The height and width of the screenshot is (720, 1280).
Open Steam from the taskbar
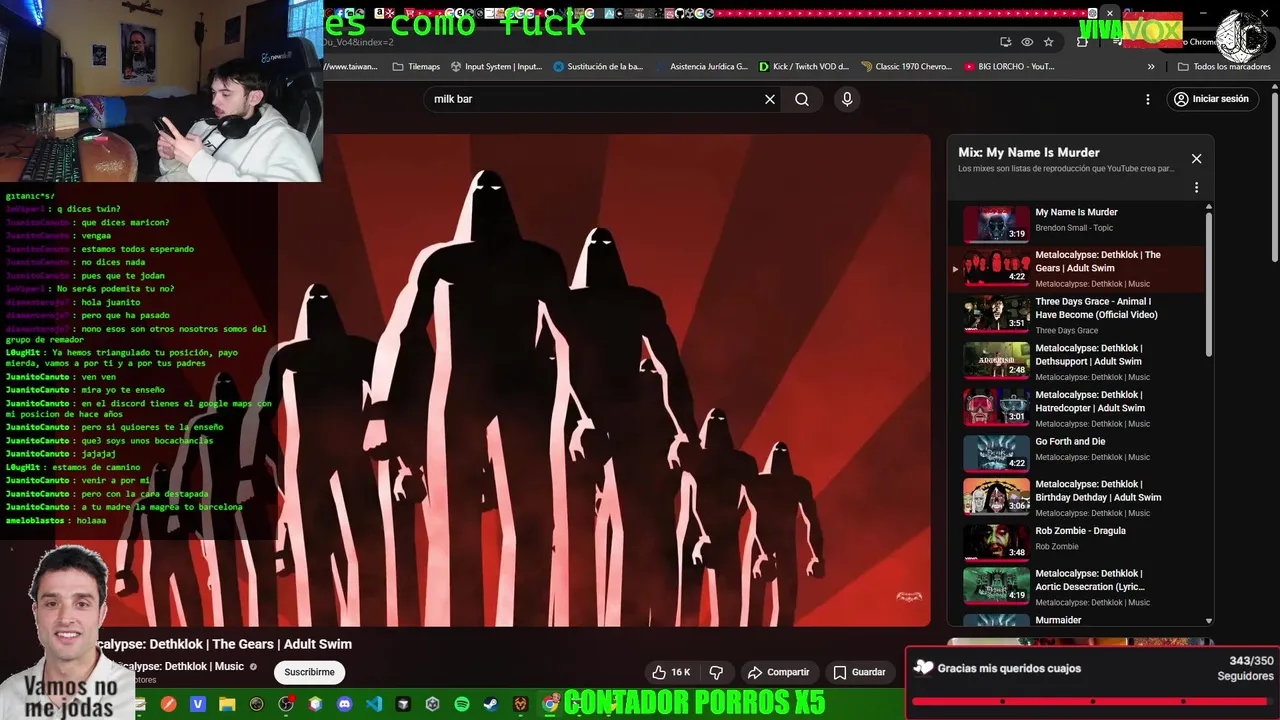pyautogui.click(x=491, y=704)
